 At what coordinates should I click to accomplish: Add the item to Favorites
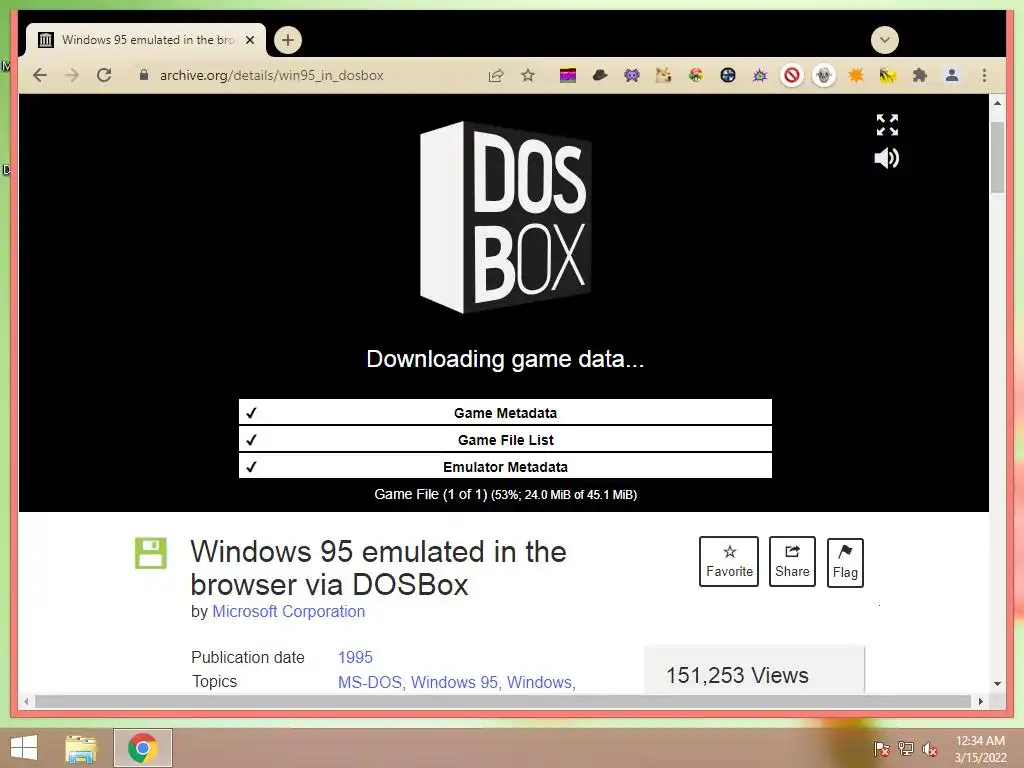coord(729,562)
